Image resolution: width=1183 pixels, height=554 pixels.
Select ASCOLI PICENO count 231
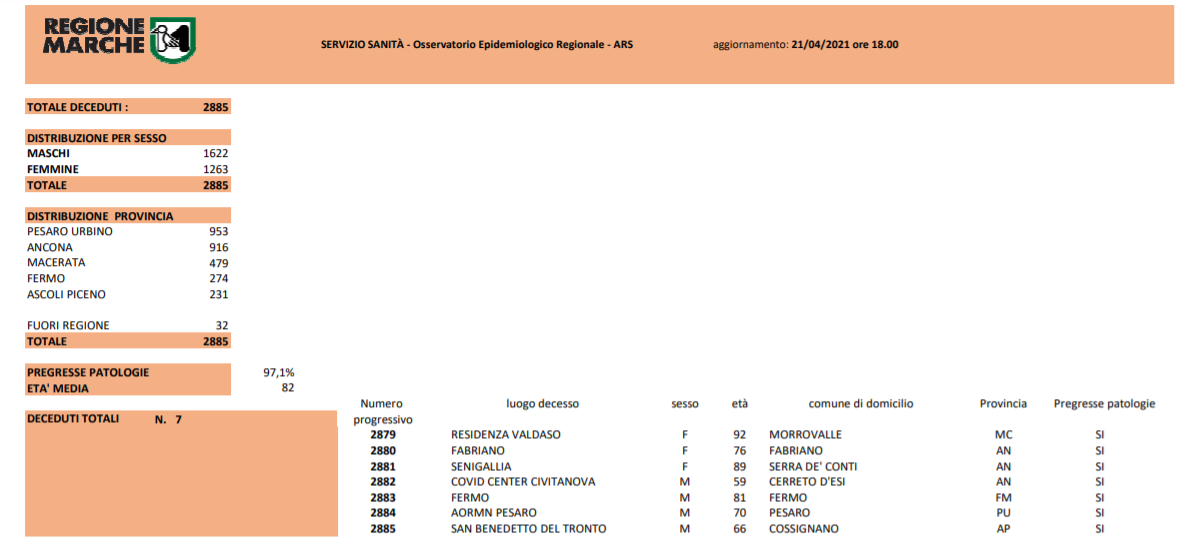[219, 294]
